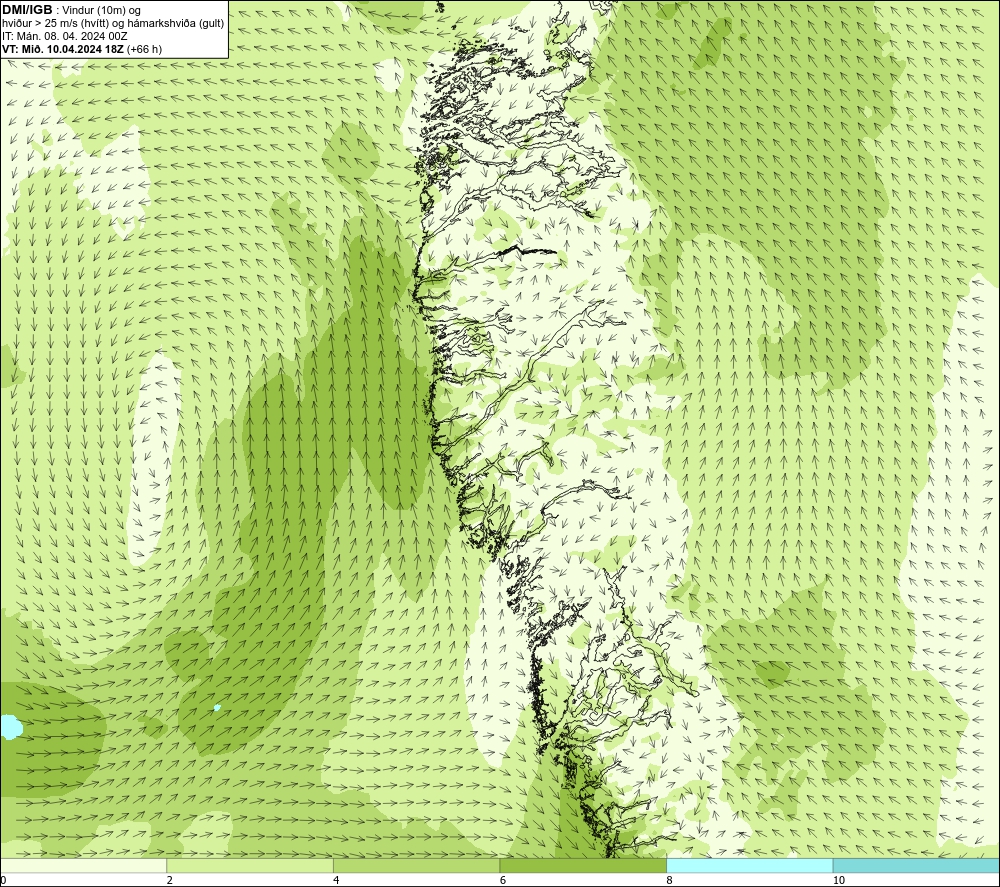Click the legend label '6'
Viewport: 1000px width, 887px height.
[503, 880]
